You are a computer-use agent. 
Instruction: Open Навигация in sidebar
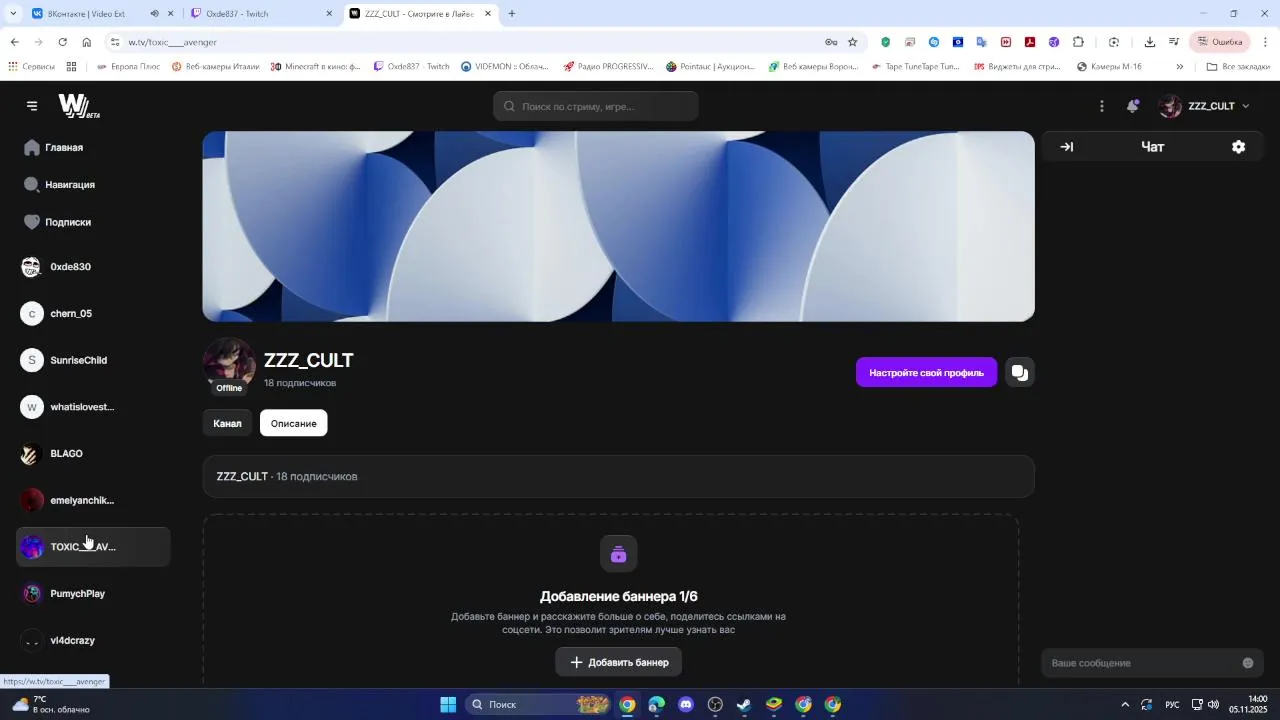click(x=60, y=185)
